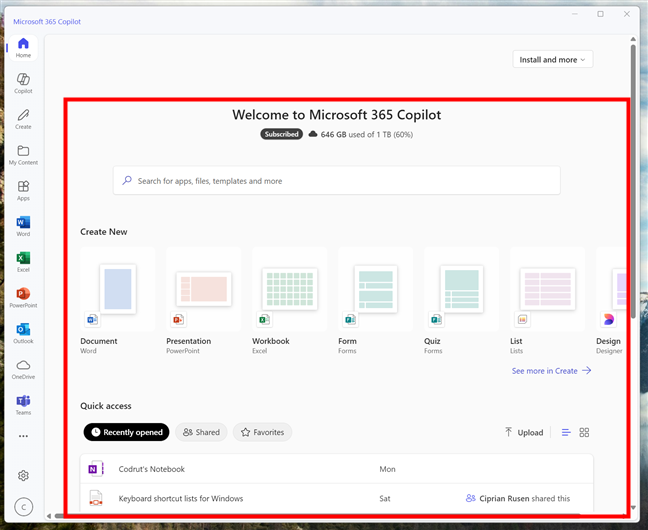Screen dimensions: 648x530
Task: Open Codrut's Notebook file
Action: click(337, 469)
